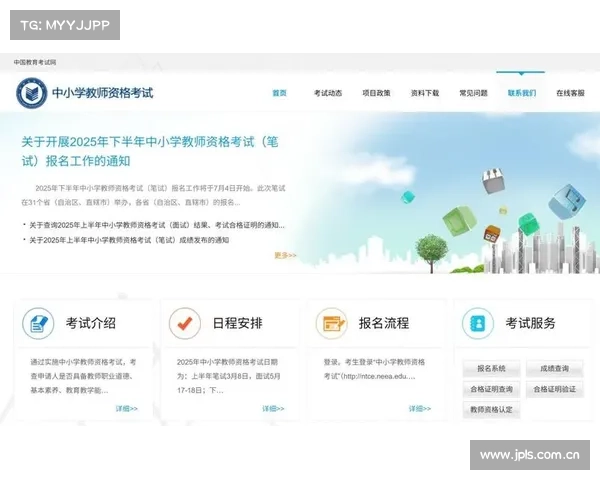This screenshot has height=480, width=600.
Task: Open notice about 面试 结果 query
Action: coord(157,225)
